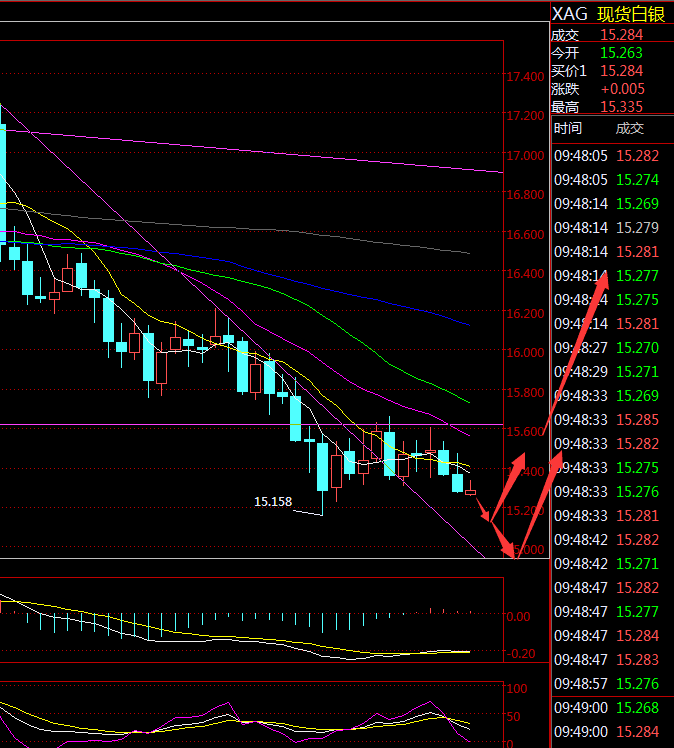This screenshot has height=748, width=674.
Task: Click the 最高 high value 15.335
Action: pos(622,107)
